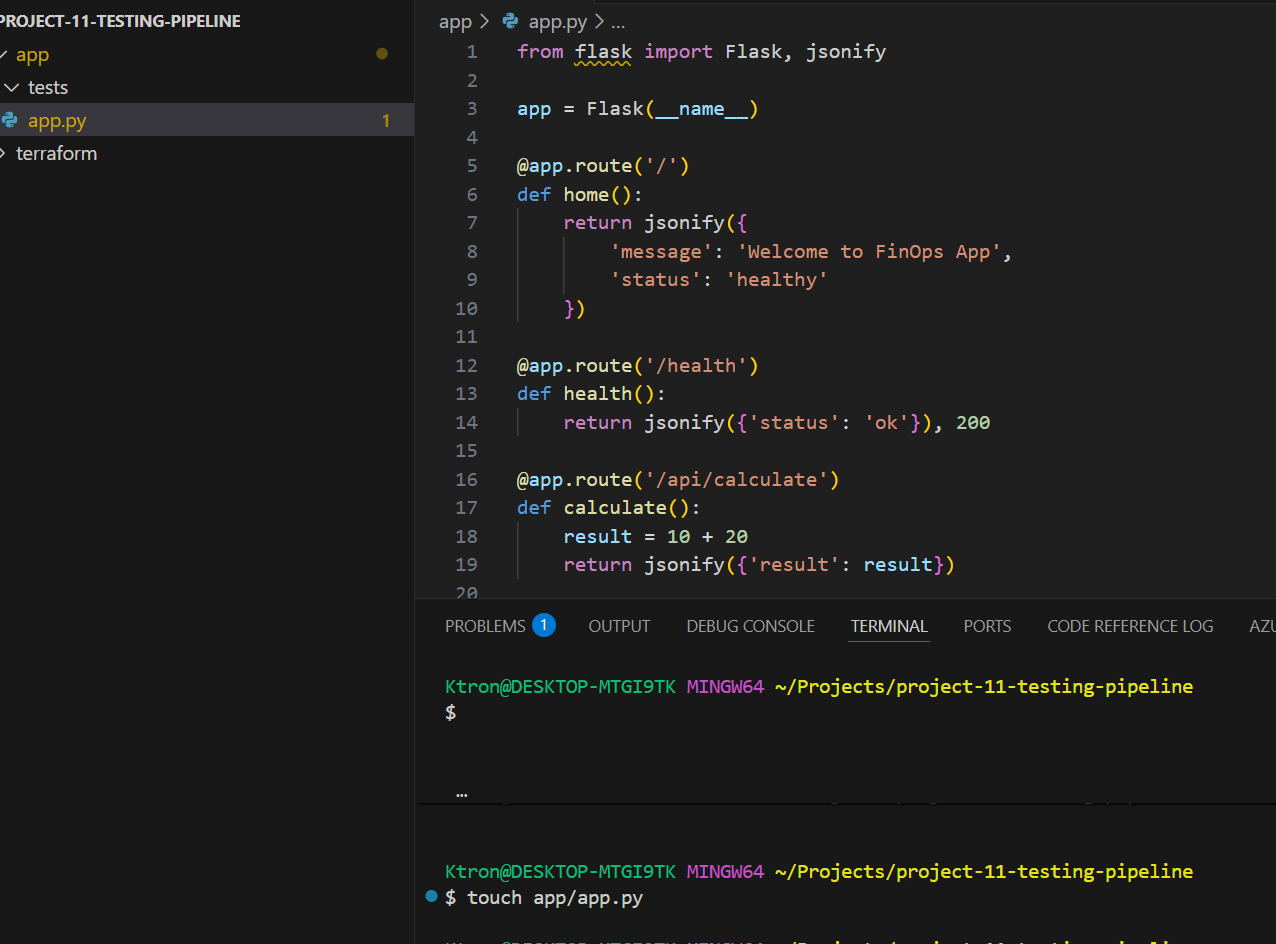The image size is (1276, 944).
Task: Click the blue command marker beside touch command
Action: [x=431, y=896]
